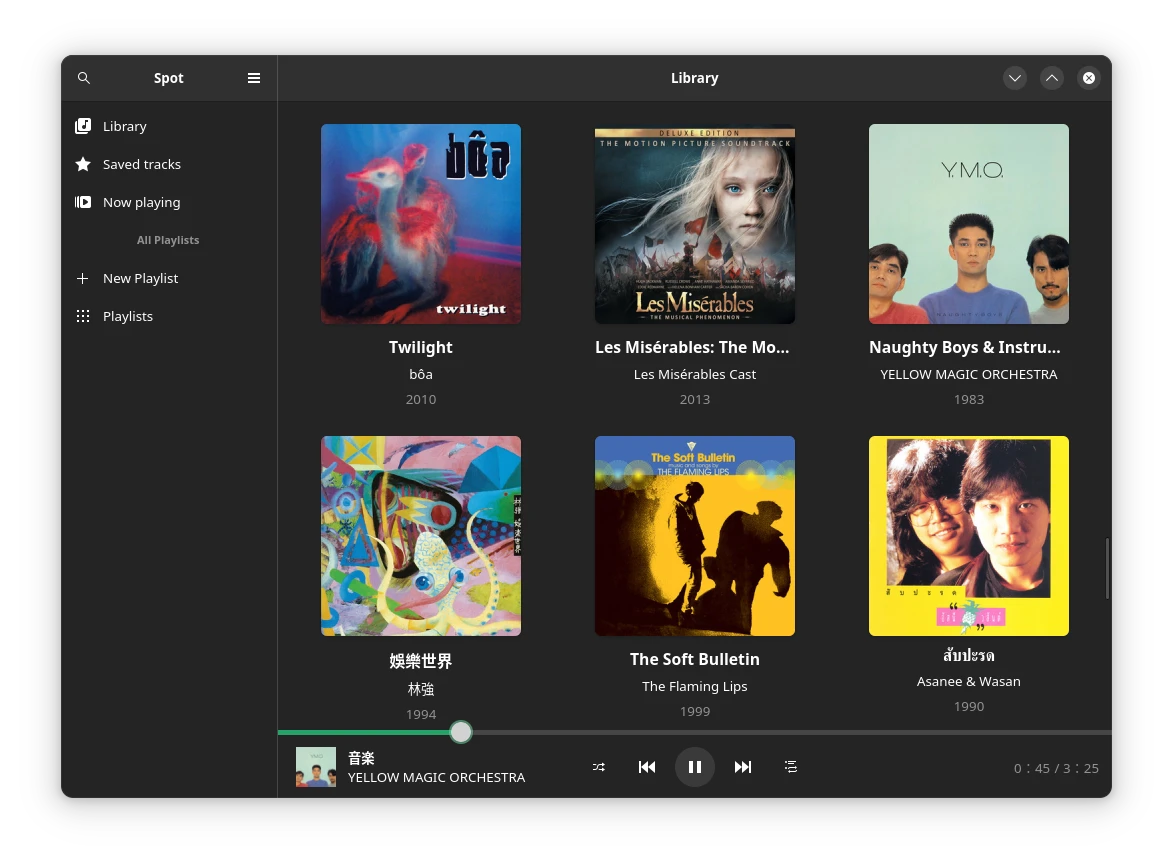Image resolution: width=1173 pixels, height=865 pixels.
Task: Click the playback progress slider knob
Action: [461, 732]
